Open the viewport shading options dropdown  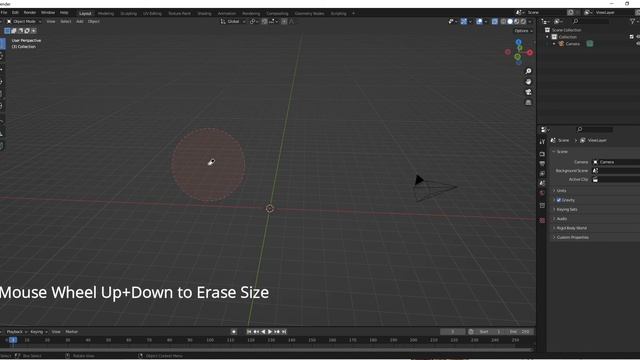click(530, 21)
